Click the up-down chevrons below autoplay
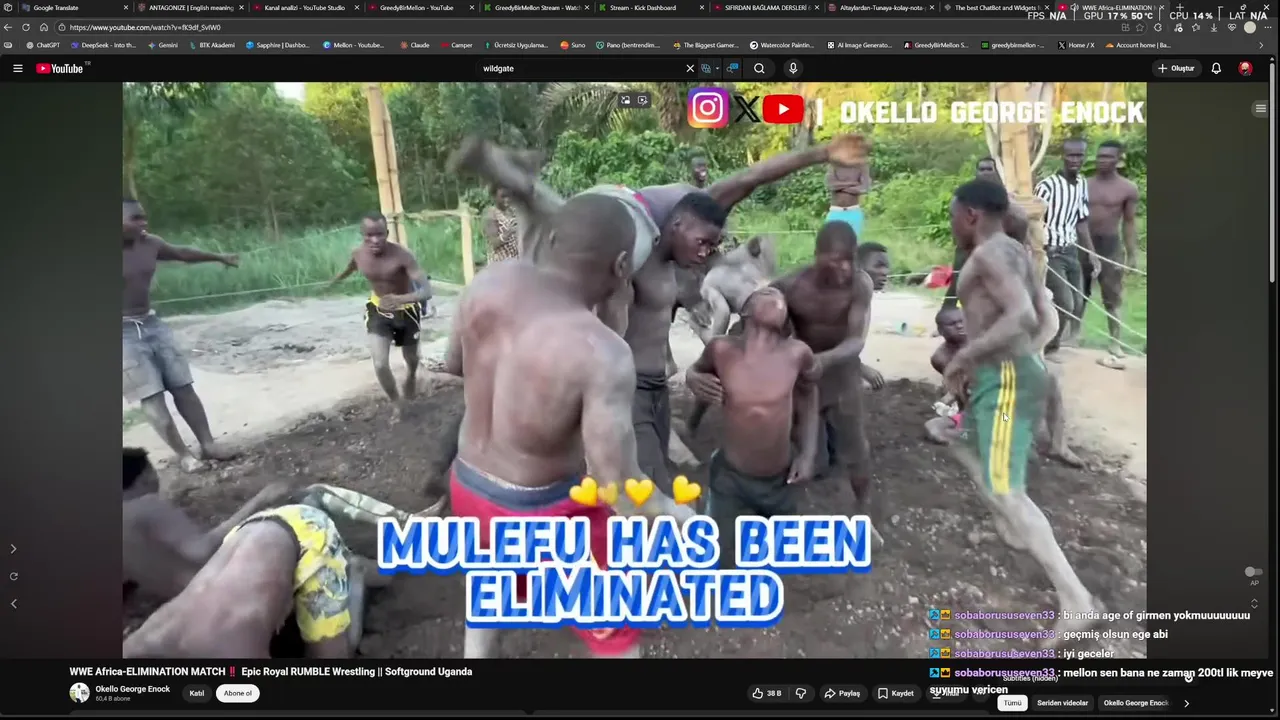This screenshot has width=1280, height=720. pyautogui.click(x=1254, y=603)
